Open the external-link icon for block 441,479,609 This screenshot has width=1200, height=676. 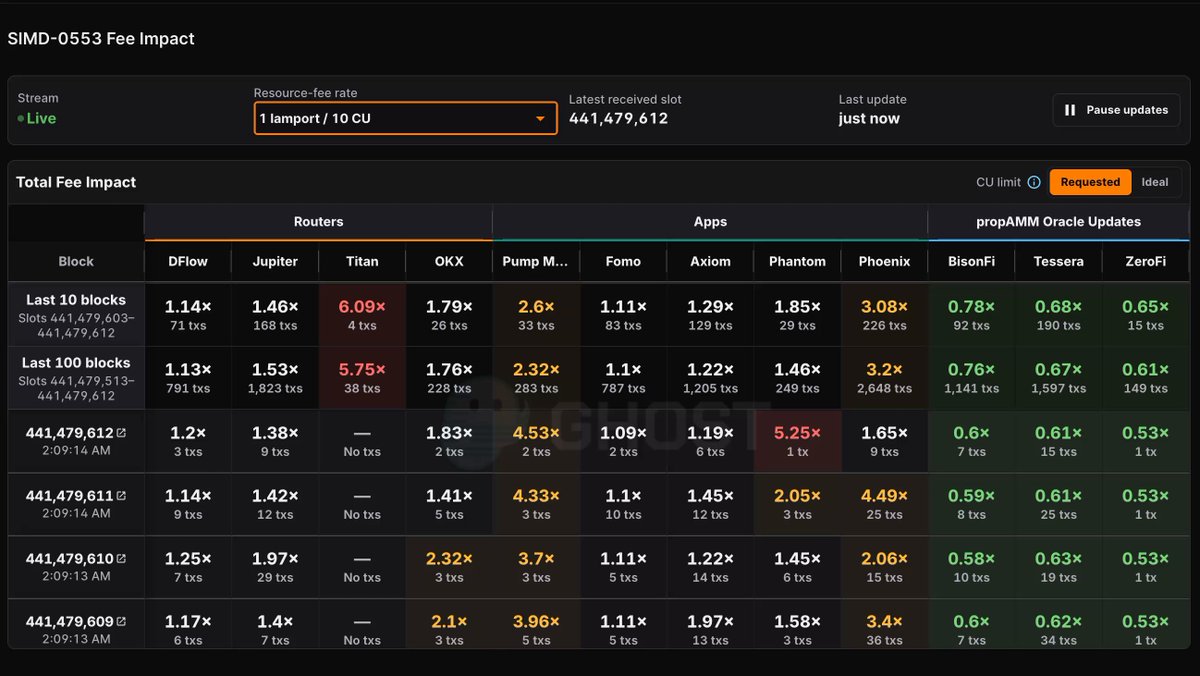point(121,622)
